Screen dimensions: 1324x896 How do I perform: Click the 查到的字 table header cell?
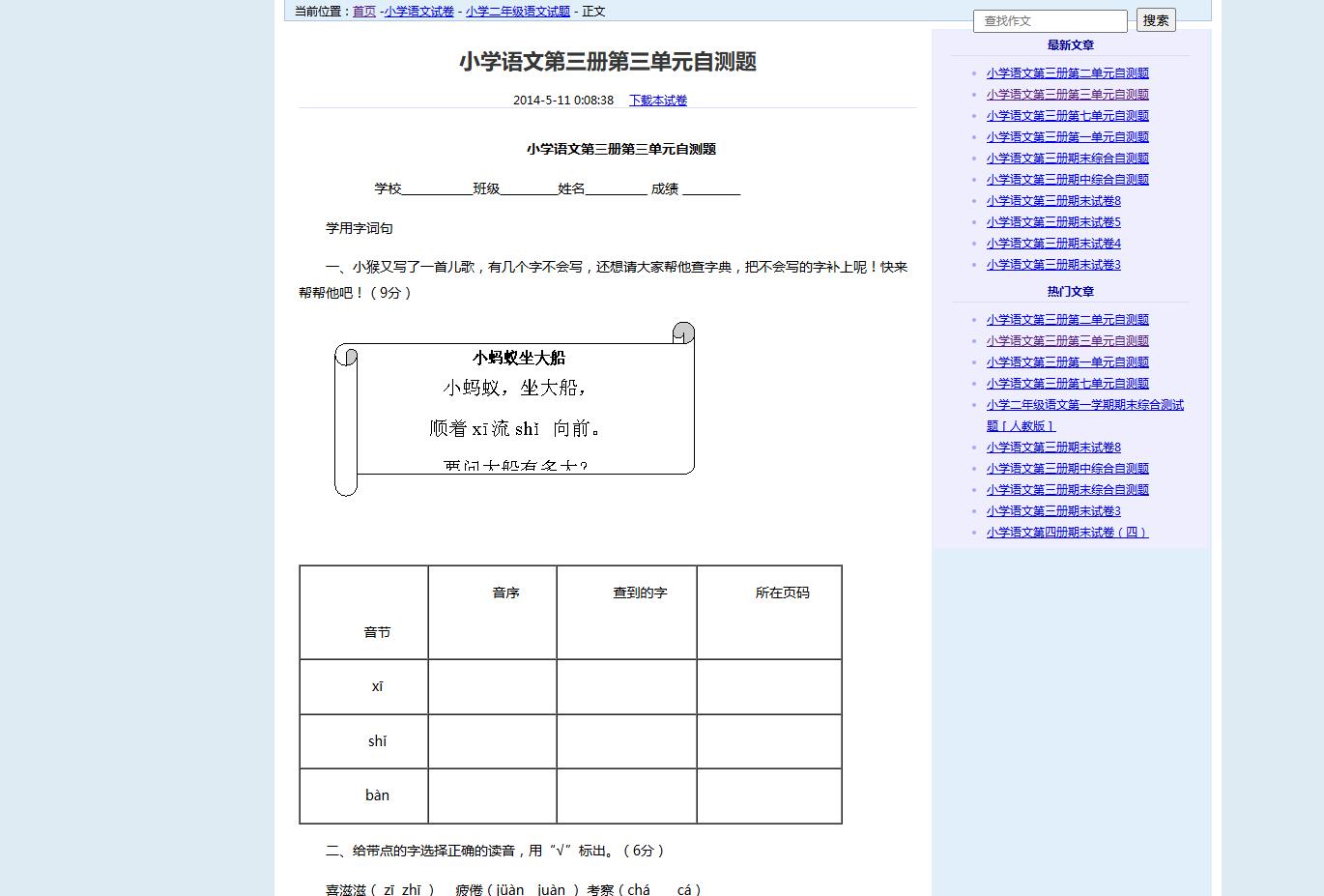pyautogui.click(x=626, y=613)
